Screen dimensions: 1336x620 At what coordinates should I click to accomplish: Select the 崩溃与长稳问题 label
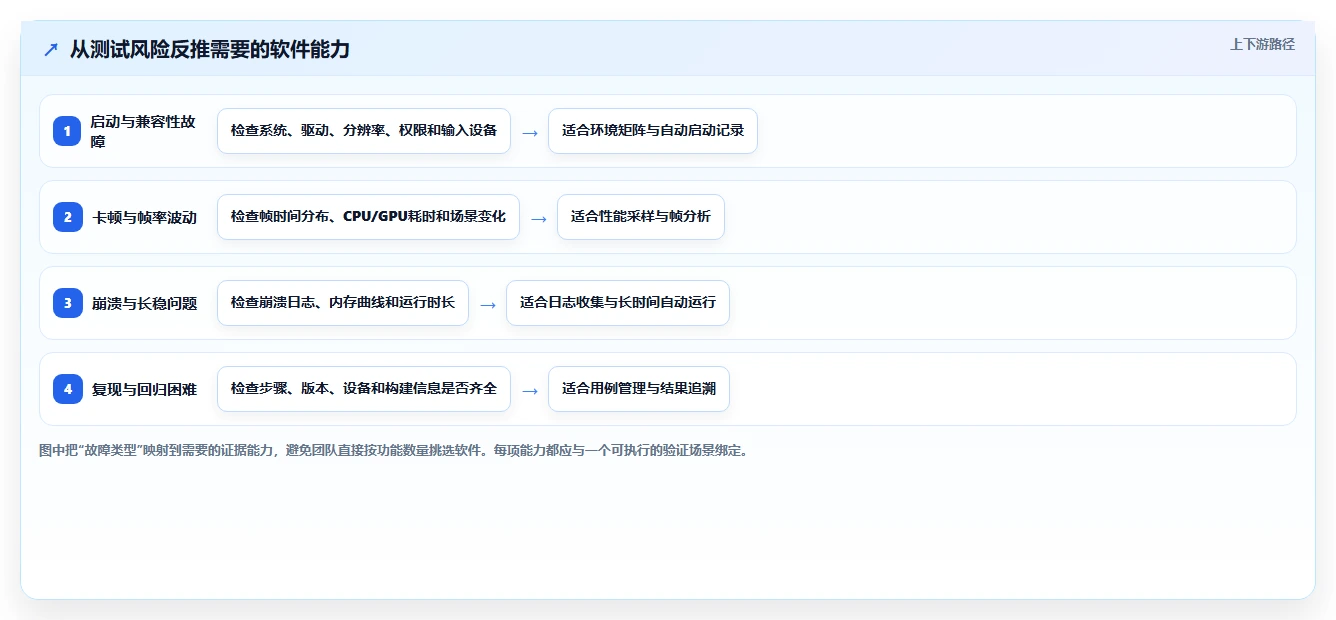[145, 303]
